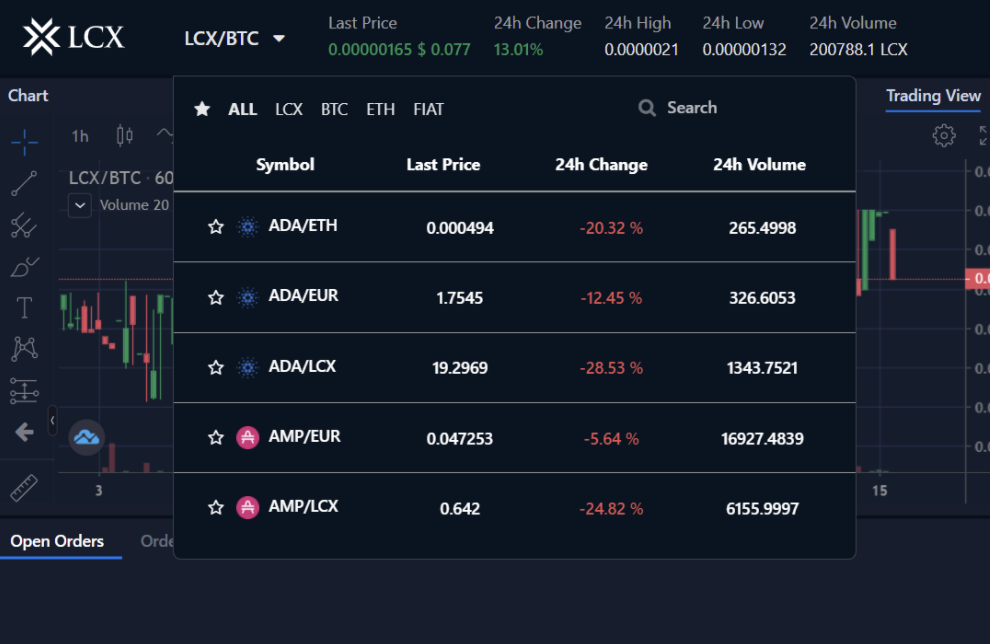The image size is (990, 644).
Task: Select the crosshair cursor tool
Action: point(24,142)
